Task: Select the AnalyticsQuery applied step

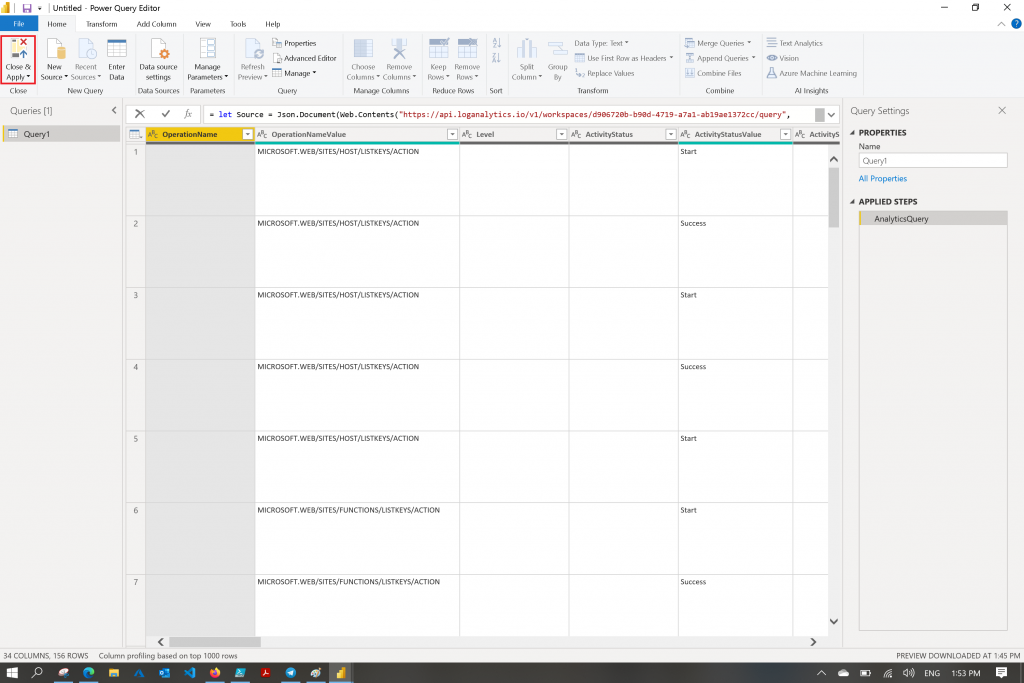Action: coord(901,218)
